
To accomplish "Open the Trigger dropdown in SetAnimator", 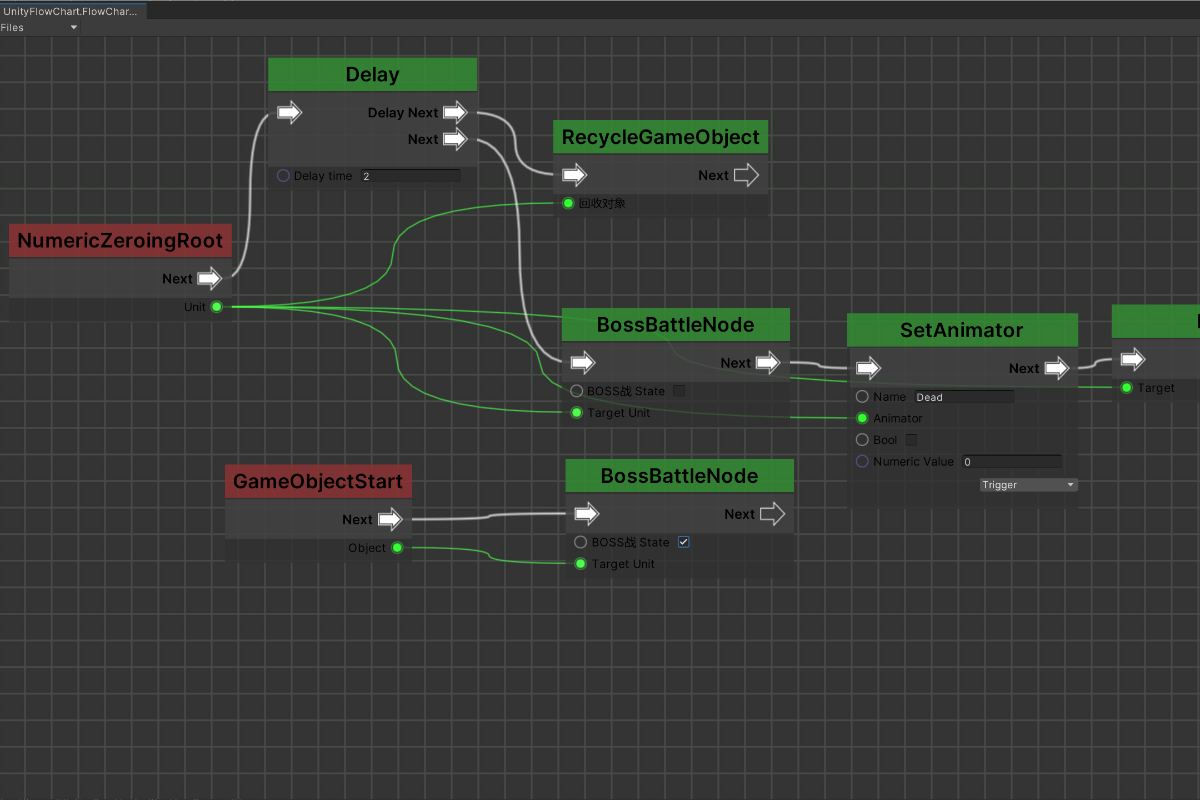I will point(1028,485).
